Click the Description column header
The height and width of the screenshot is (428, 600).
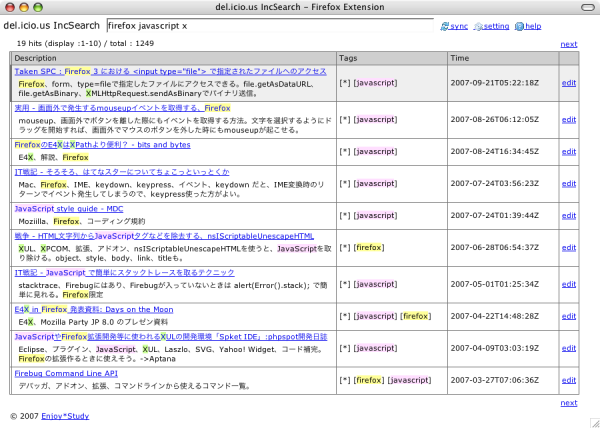pyautogui.click(x=173, y=58)
